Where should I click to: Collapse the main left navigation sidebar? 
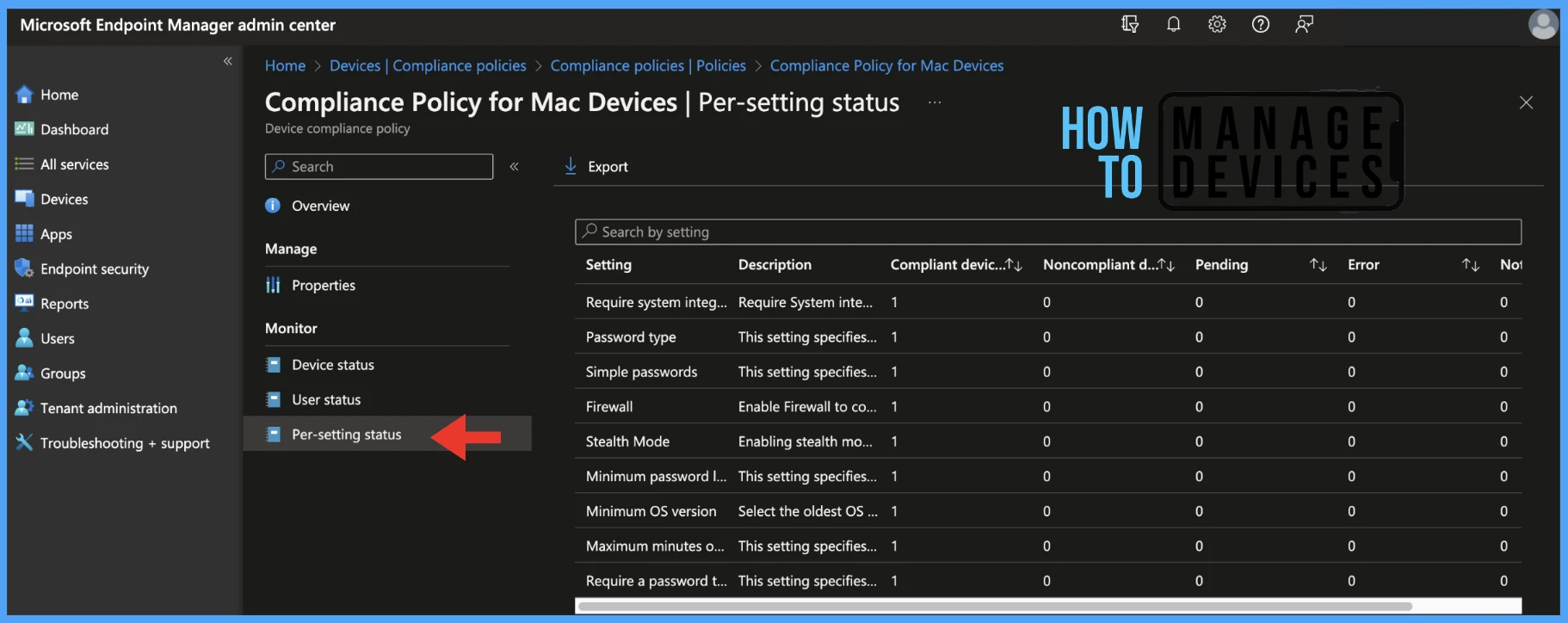(228, 61)
